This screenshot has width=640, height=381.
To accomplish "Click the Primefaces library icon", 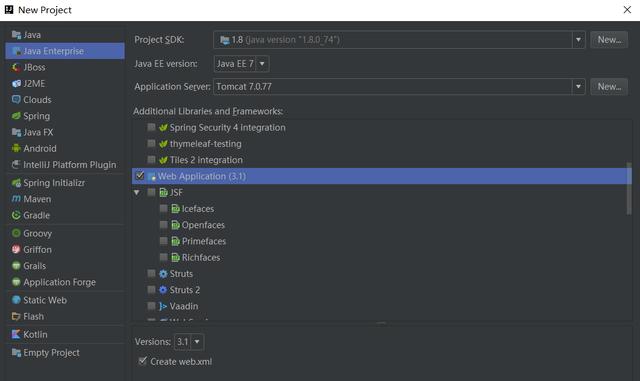I will (176, 241).
